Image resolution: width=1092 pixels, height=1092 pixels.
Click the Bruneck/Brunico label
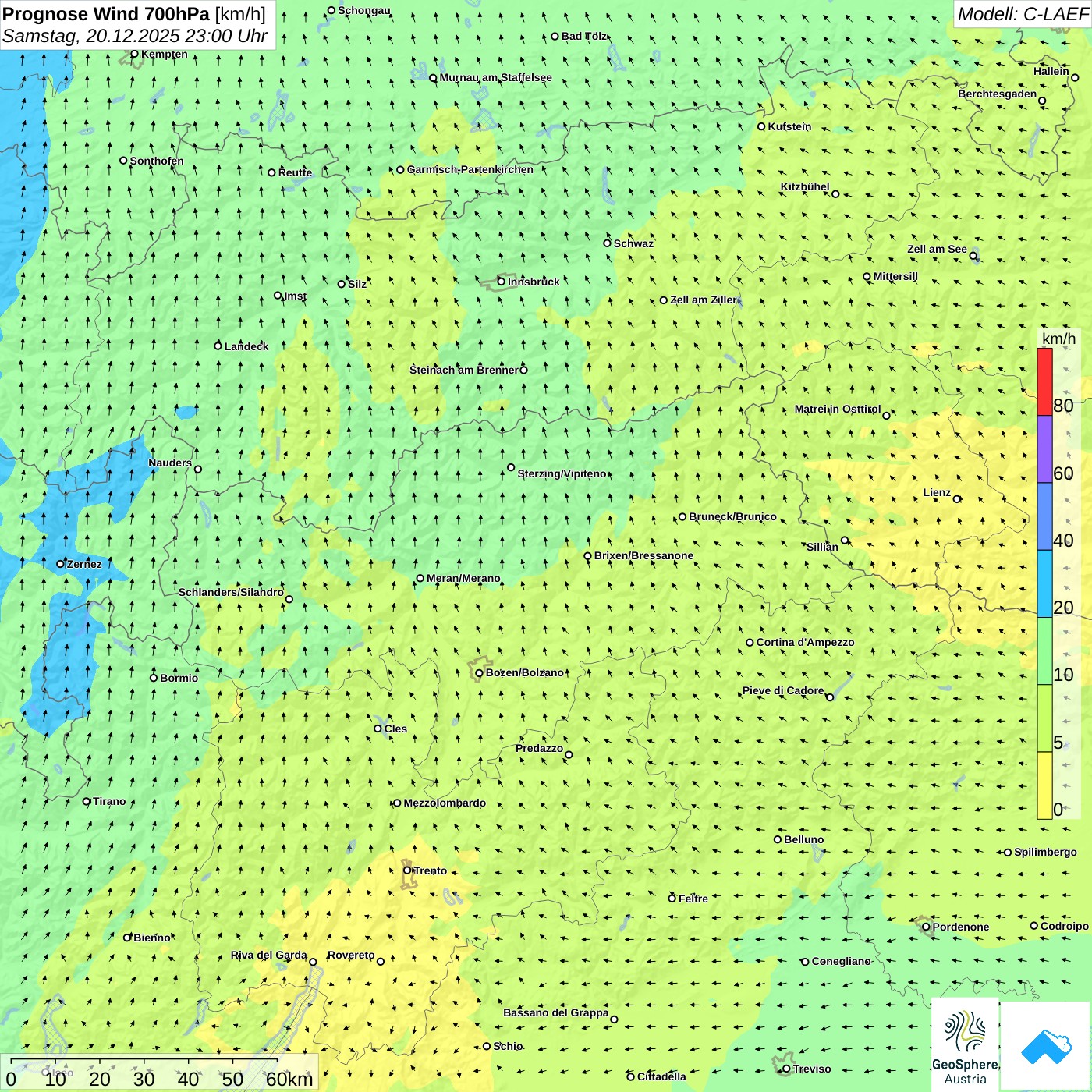(x=732, y=516)
